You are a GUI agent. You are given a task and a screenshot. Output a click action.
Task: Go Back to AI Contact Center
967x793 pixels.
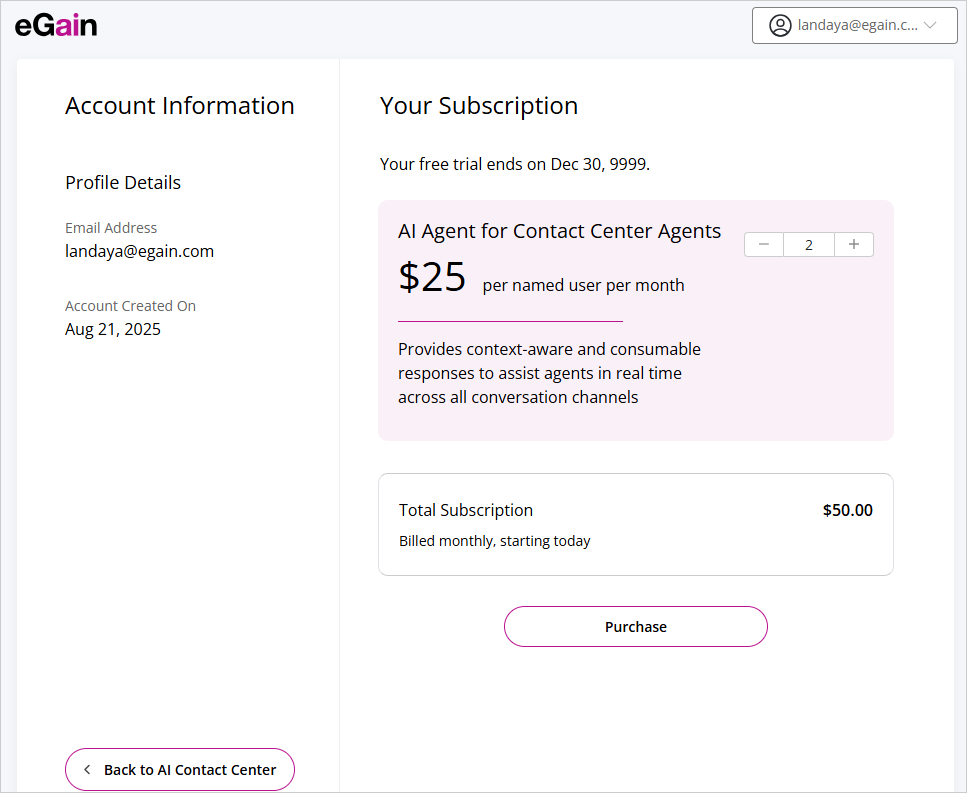pos(180,770)
